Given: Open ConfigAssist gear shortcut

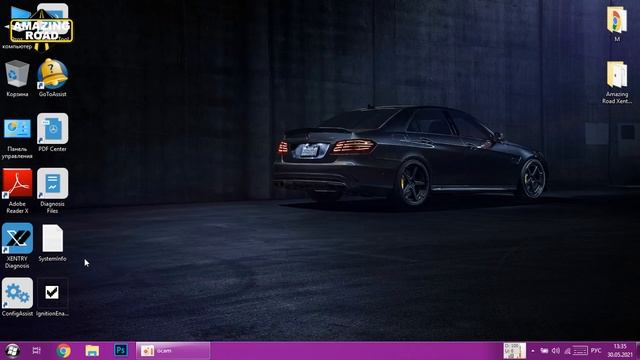Looking at the screenshot, I should click(17, 297).
